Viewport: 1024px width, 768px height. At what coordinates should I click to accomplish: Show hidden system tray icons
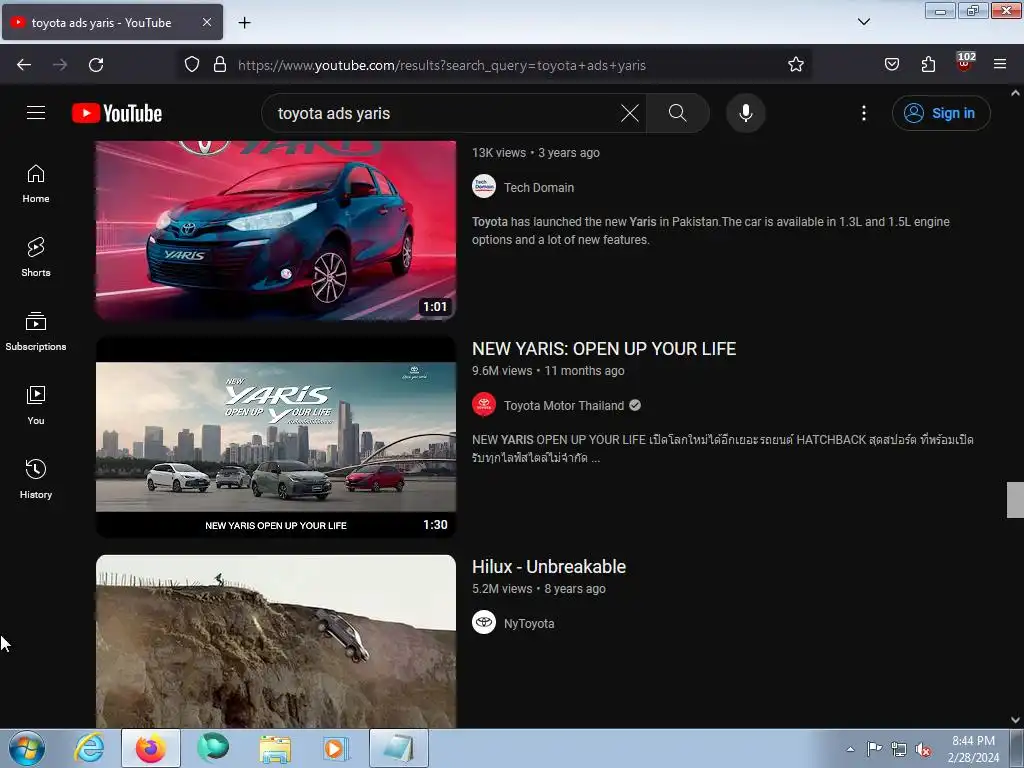coord(850,749)
